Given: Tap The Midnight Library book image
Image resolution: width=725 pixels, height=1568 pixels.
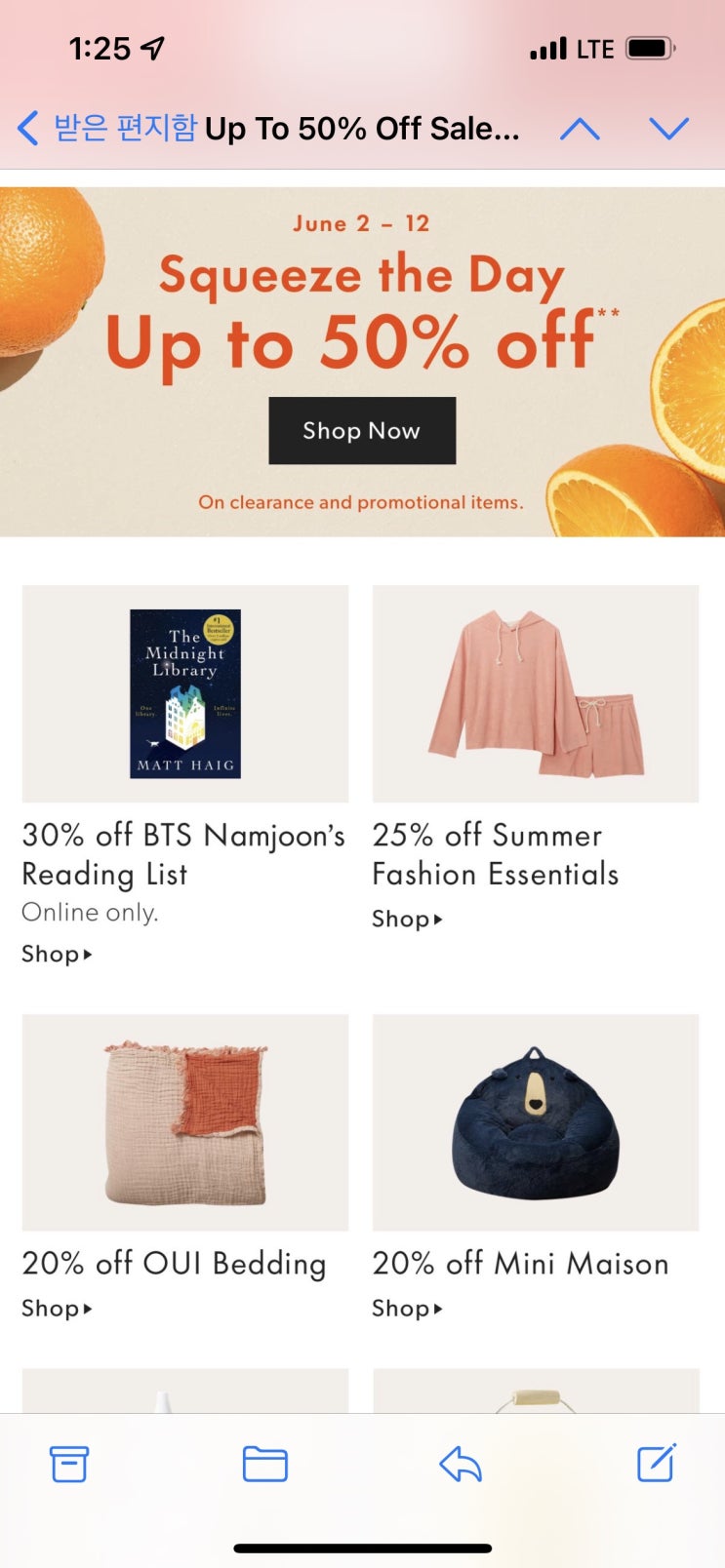Looking at the screenshot, I should point(185,693).
